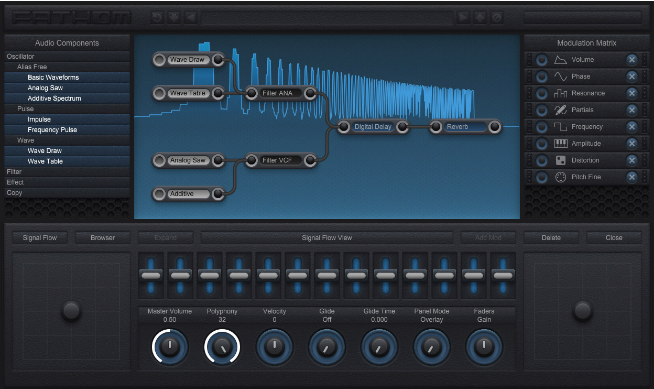Remove the Amplitude modulation with its X icon
The height and width of the screenshot is (389, 654).
(x=632, y=143)
